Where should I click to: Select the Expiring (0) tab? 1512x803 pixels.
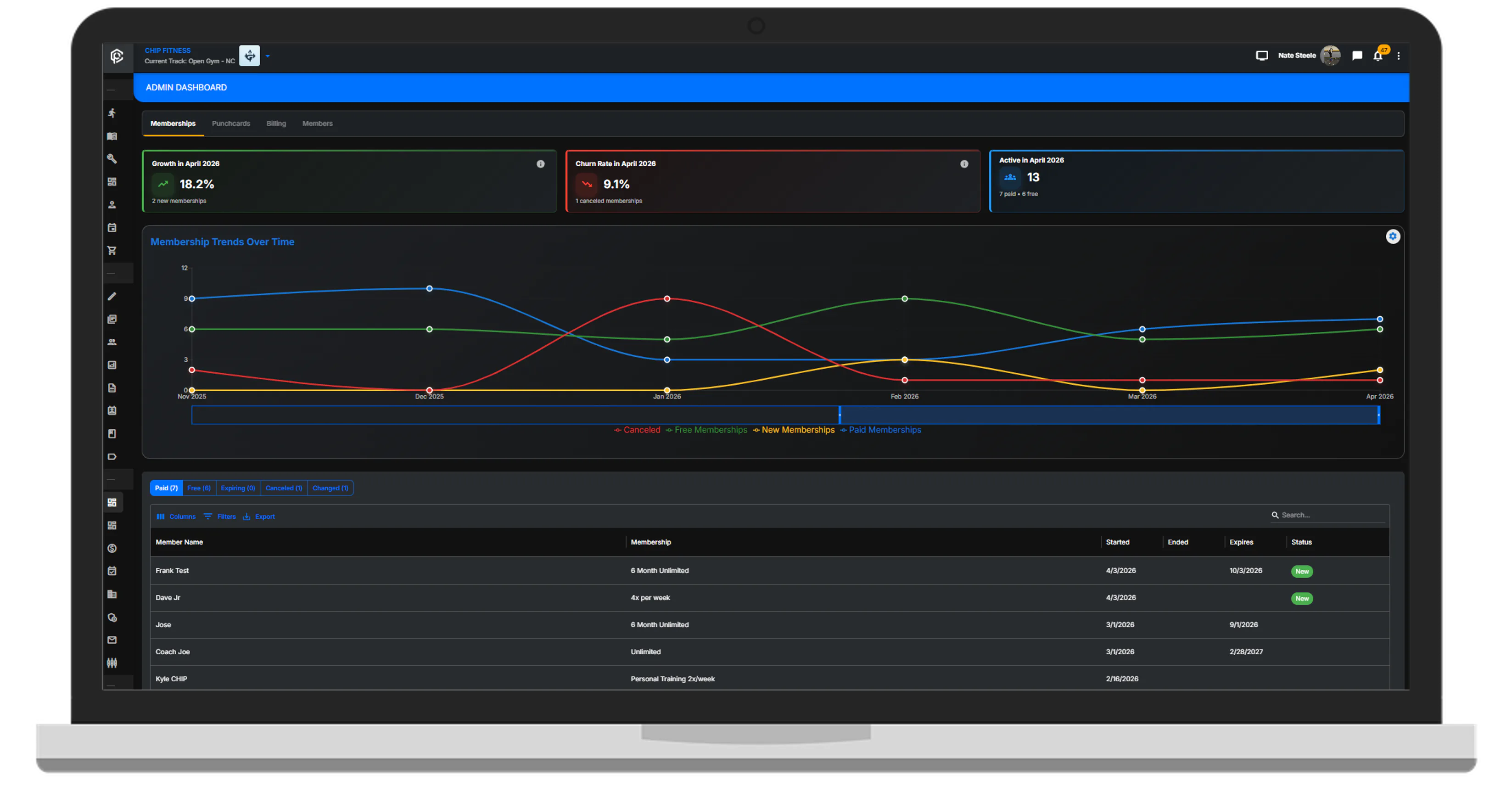tap(238, 489)
